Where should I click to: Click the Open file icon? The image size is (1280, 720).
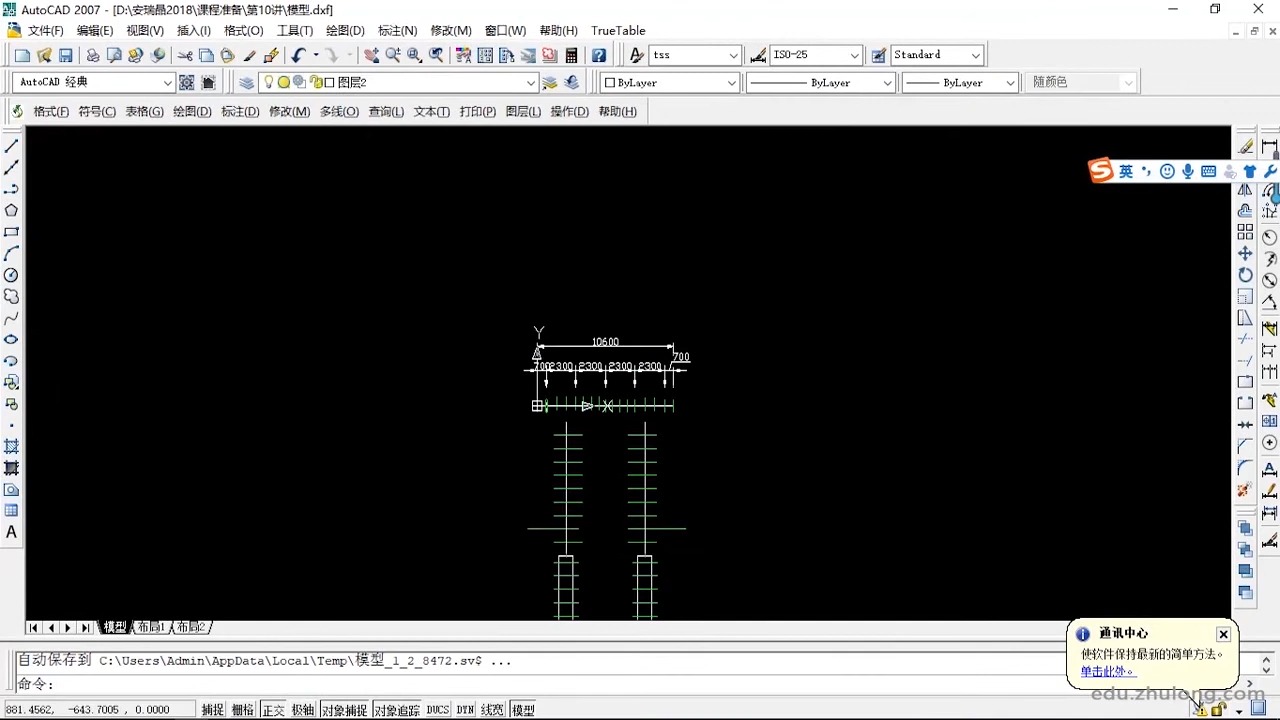[44, 55]
